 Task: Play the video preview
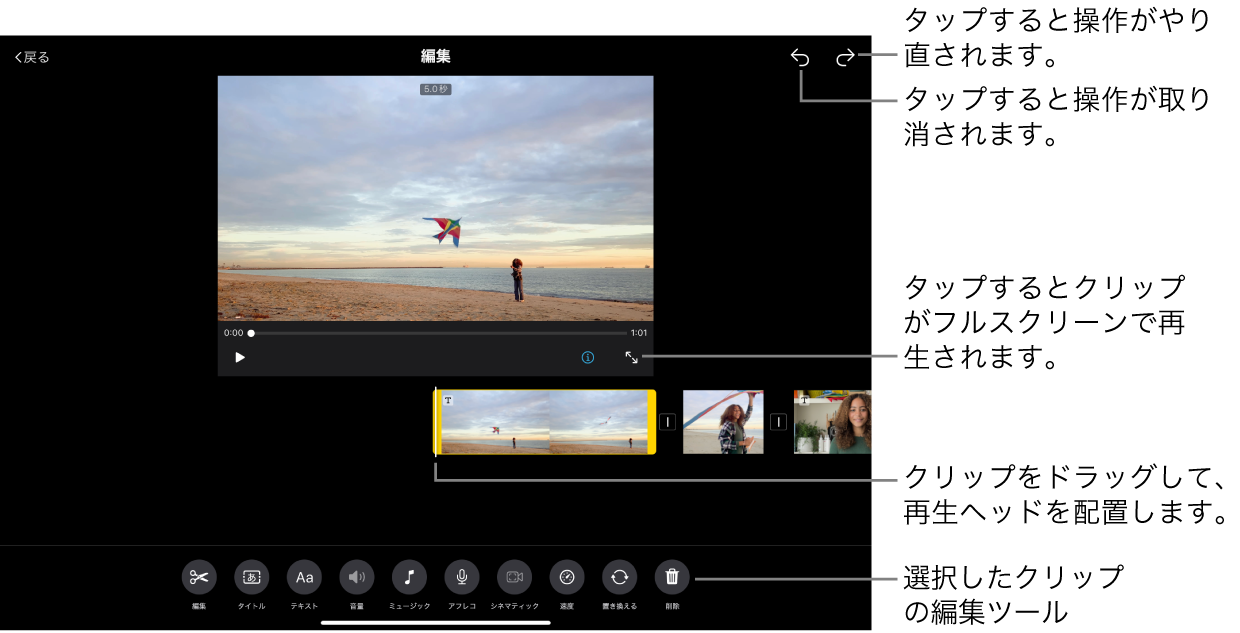[240, 357]
